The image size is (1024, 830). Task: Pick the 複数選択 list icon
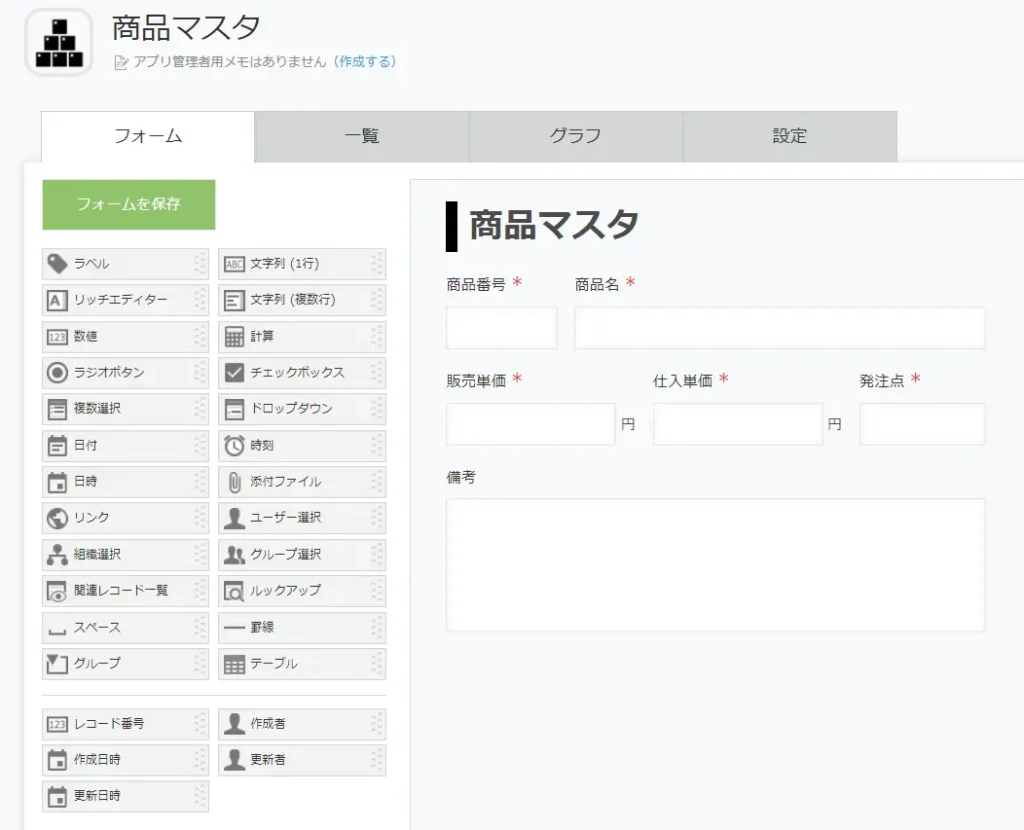coord(57,409)
